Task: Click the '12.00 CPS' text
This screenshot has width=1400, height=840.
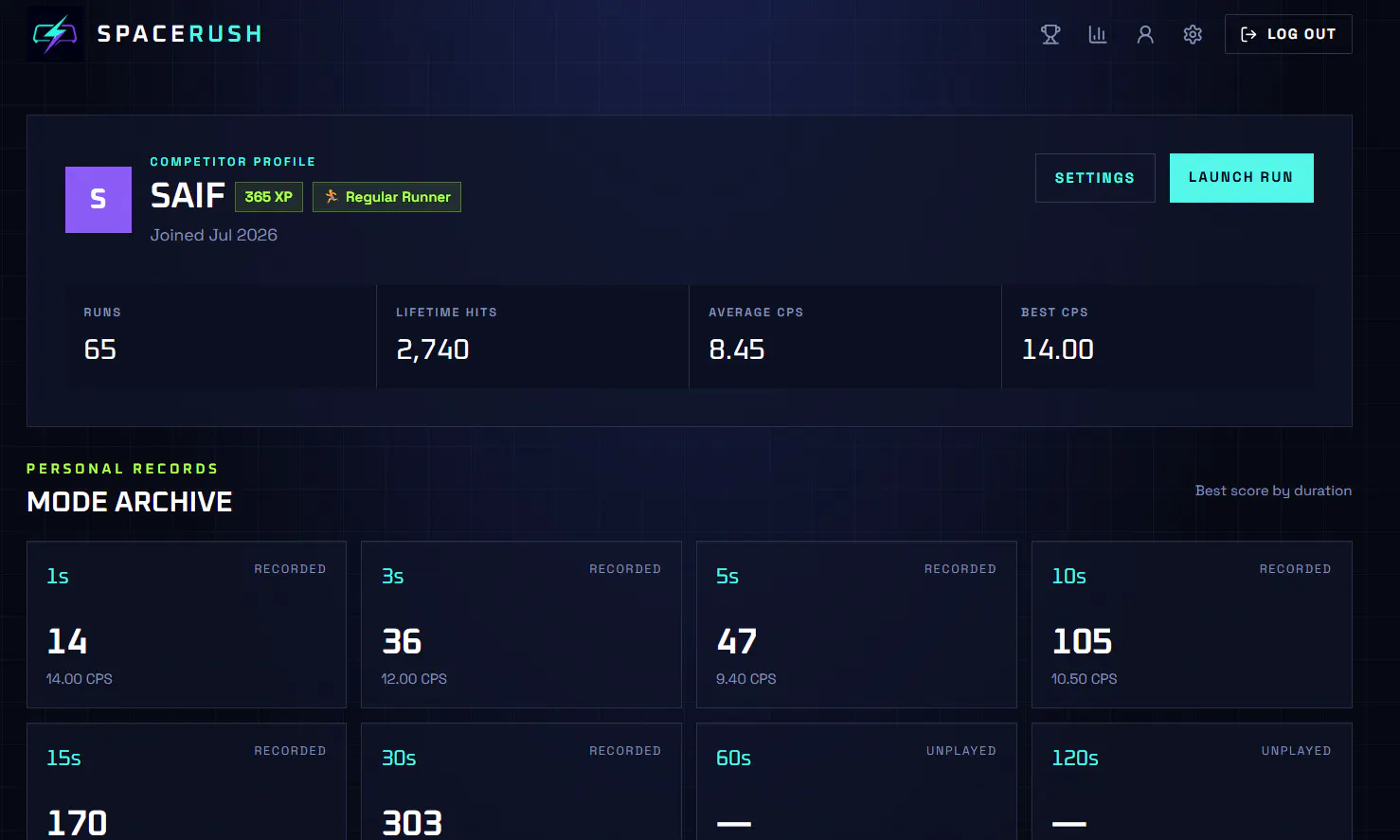Action: tap(414, 679)
